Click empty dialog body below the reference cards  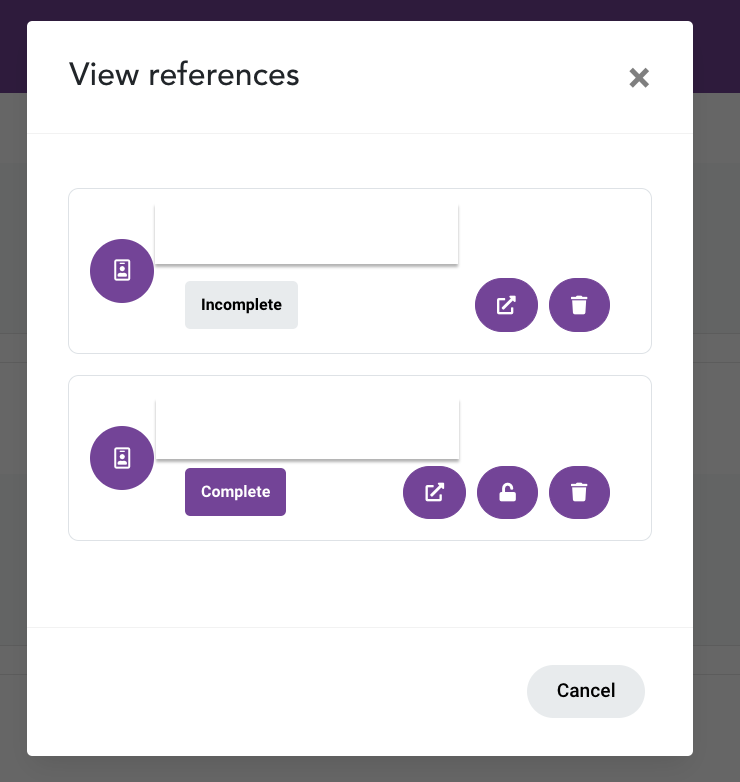pos(359,584)
